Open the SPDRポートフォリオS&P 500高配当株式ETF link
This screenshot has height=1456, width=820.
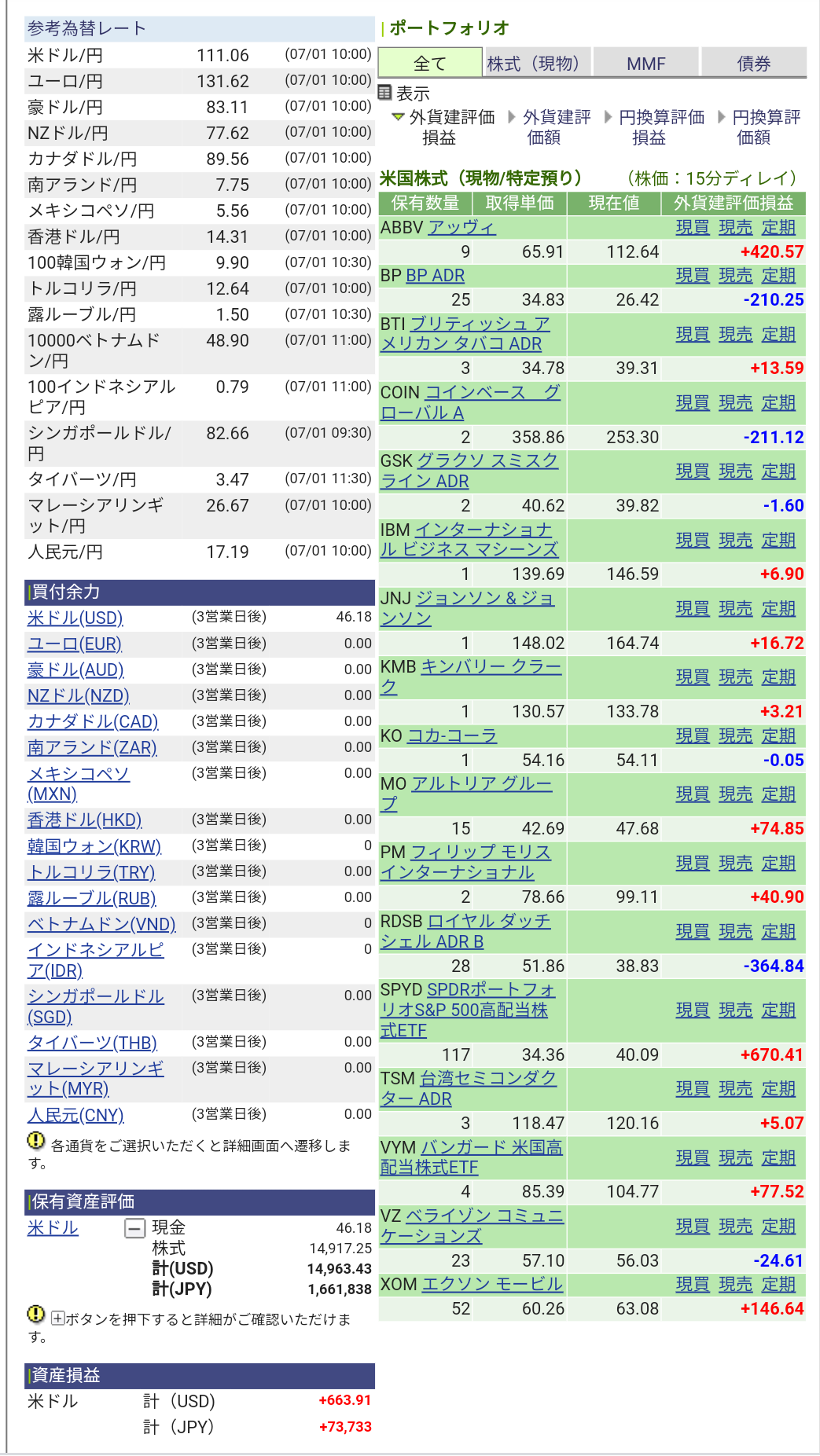468,1010
